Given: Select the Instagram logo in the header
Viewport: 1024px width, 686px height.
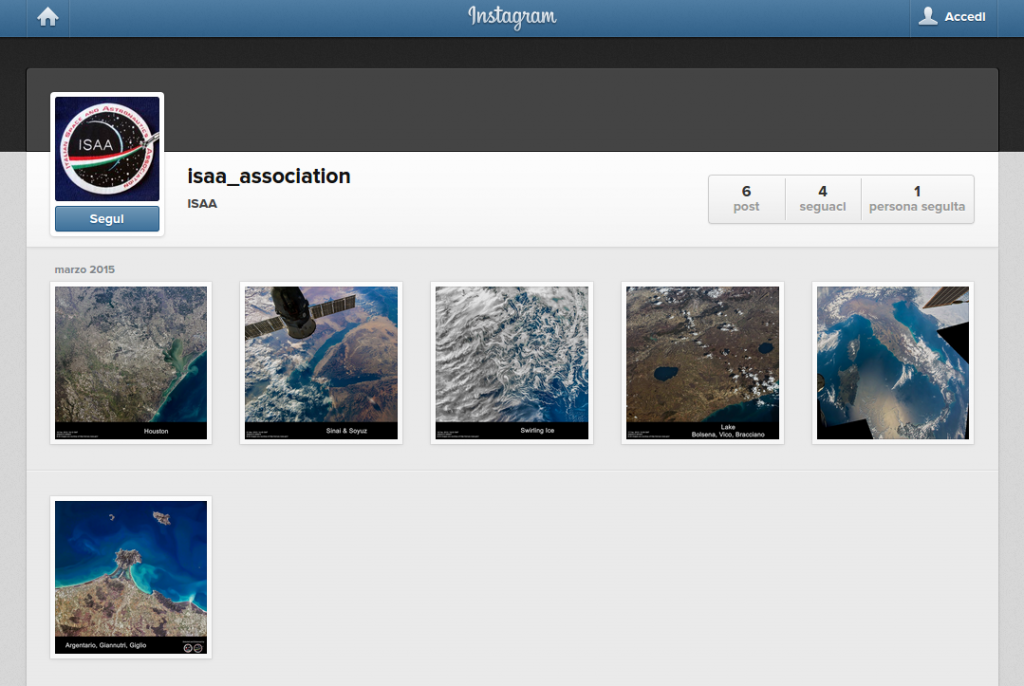Looking at the screenshot, I should [x=512, y=17].
